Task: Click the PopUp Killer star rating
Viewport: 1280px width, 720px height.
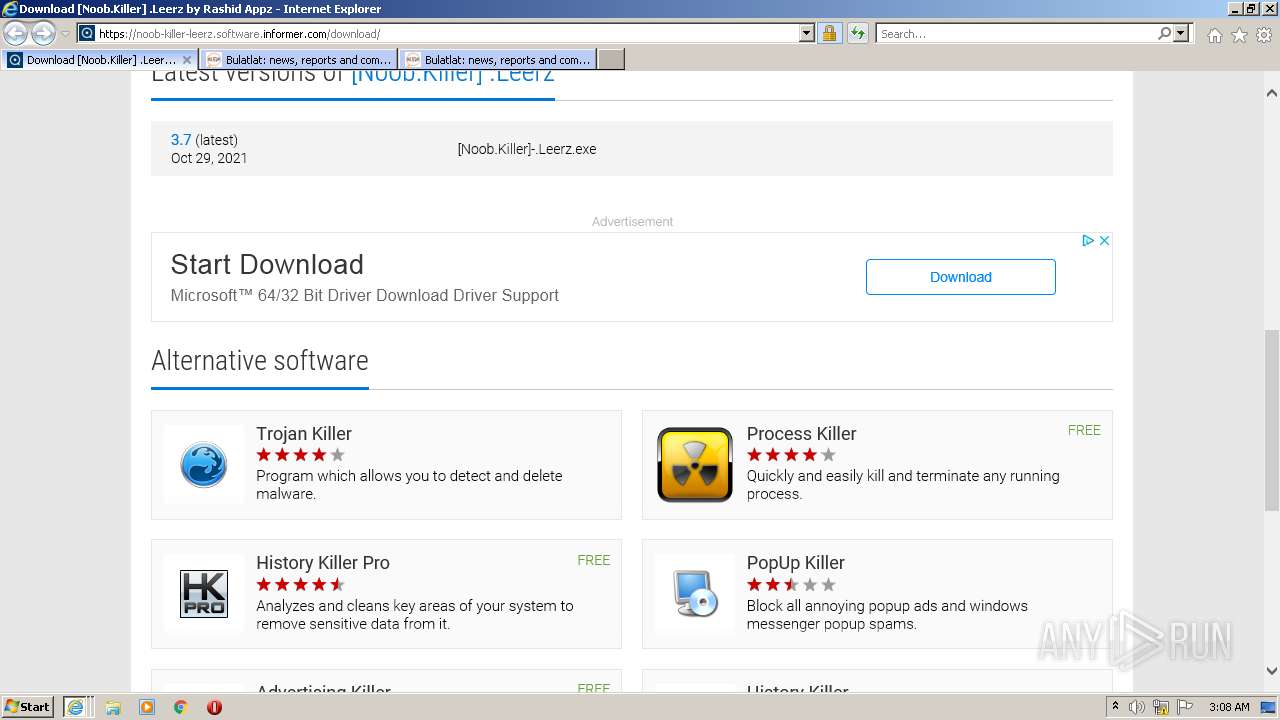Action: (791, 585)
